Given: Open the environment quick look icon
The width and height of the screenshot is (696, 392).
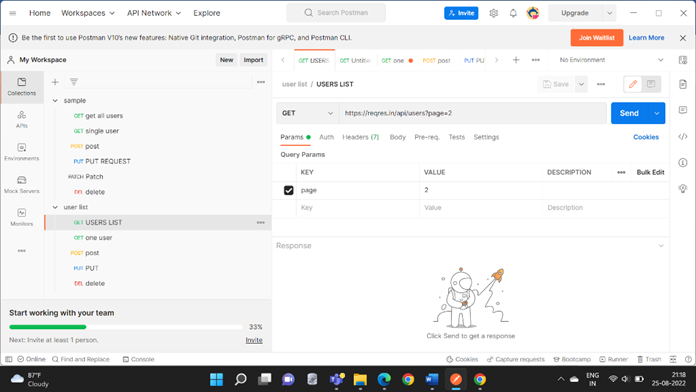Looking at the screenshot, I should pos(683,60).
